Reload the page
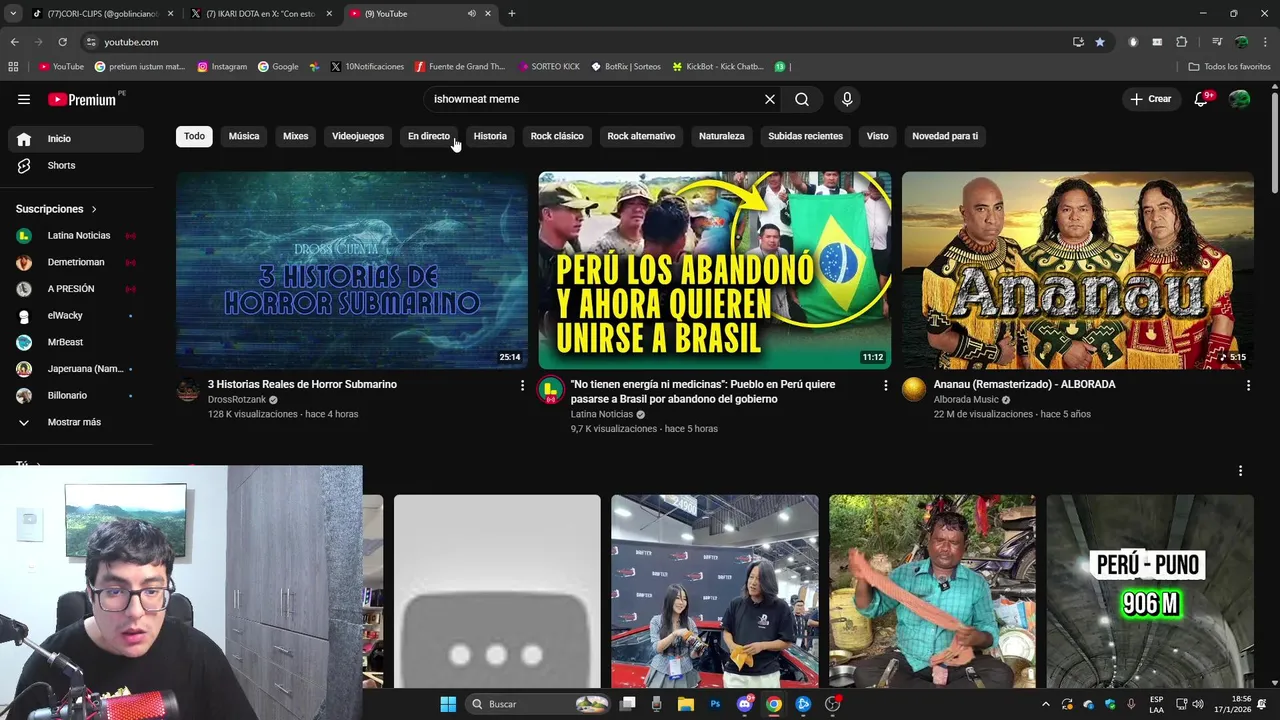Screen dimensions: 1280x720 (x=62, y=42)
